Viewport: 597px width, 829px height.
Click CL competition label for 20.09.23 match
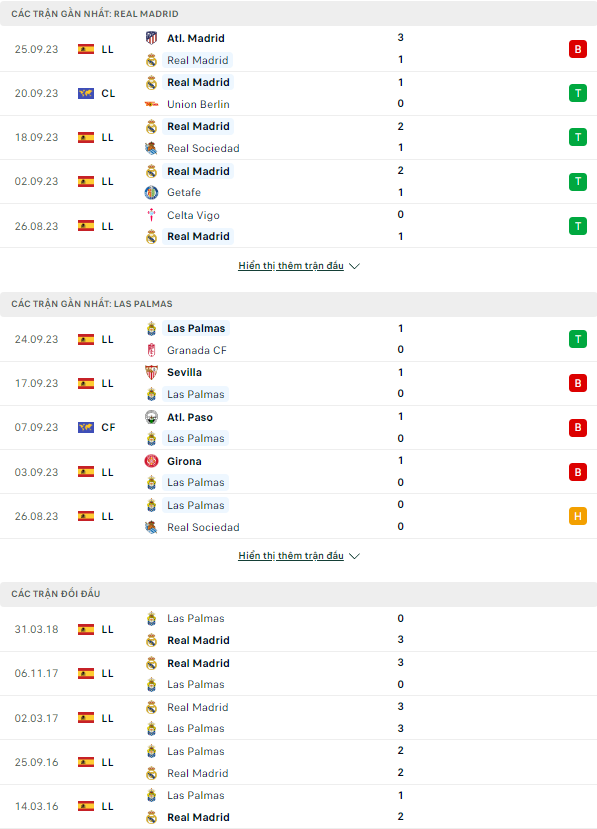pos(108,94)
